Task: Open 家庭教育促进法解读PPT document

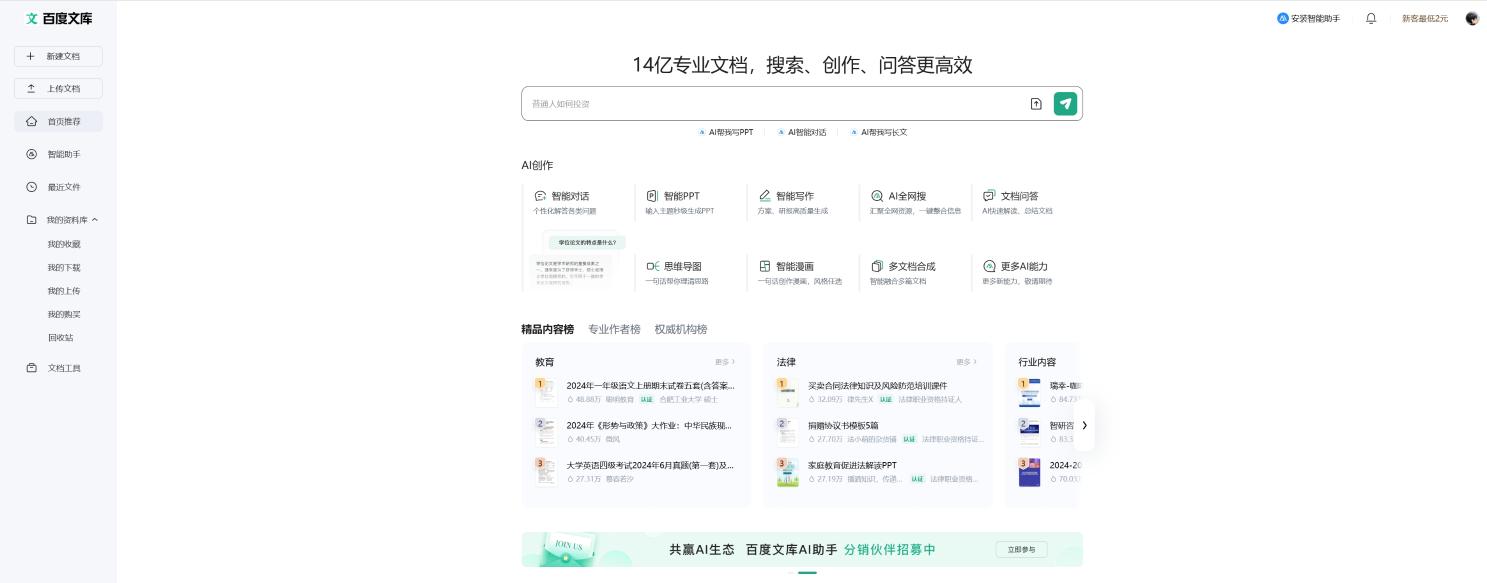Action: pyautogui.click(x=852, y=465)
